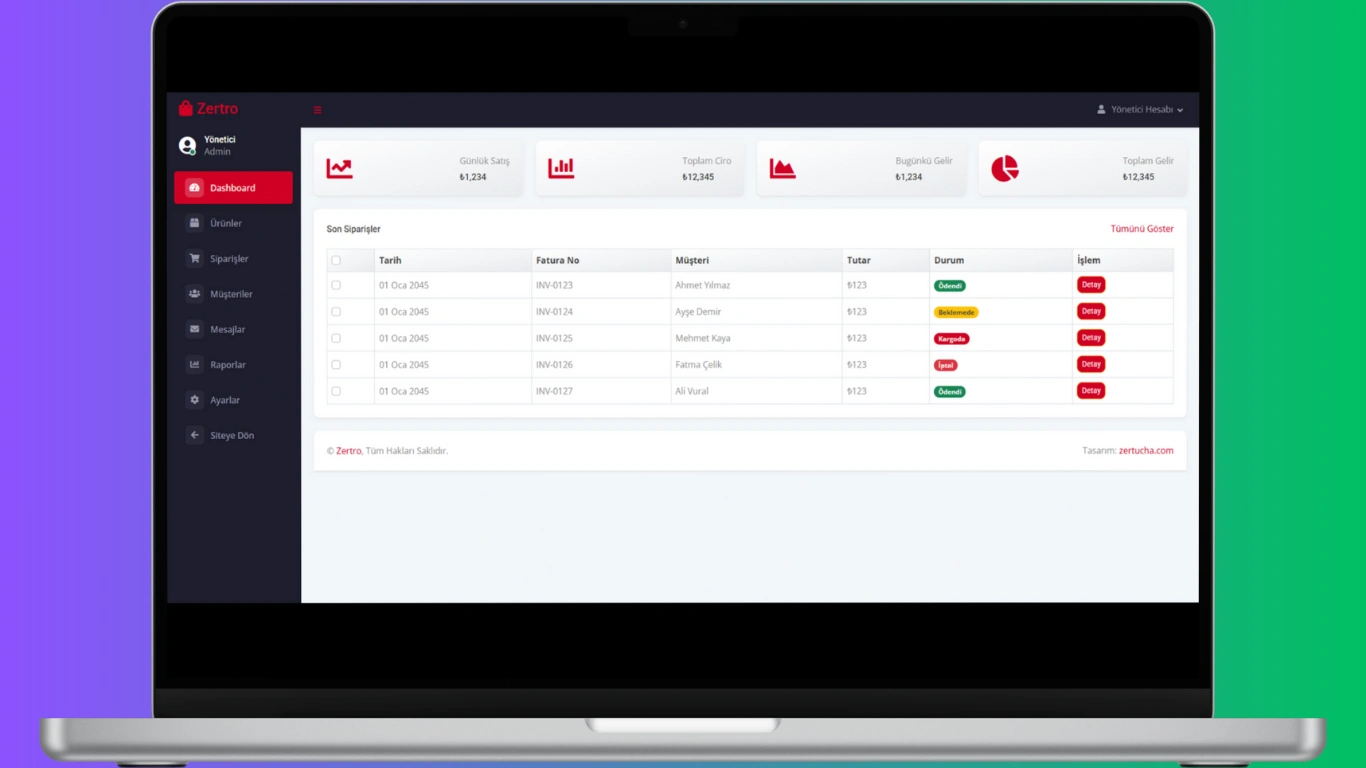Image resolution: width=1366 pixels, height=768 pixels.
Task: Open the zertucha.com footer link
Action: [1146, 451]
